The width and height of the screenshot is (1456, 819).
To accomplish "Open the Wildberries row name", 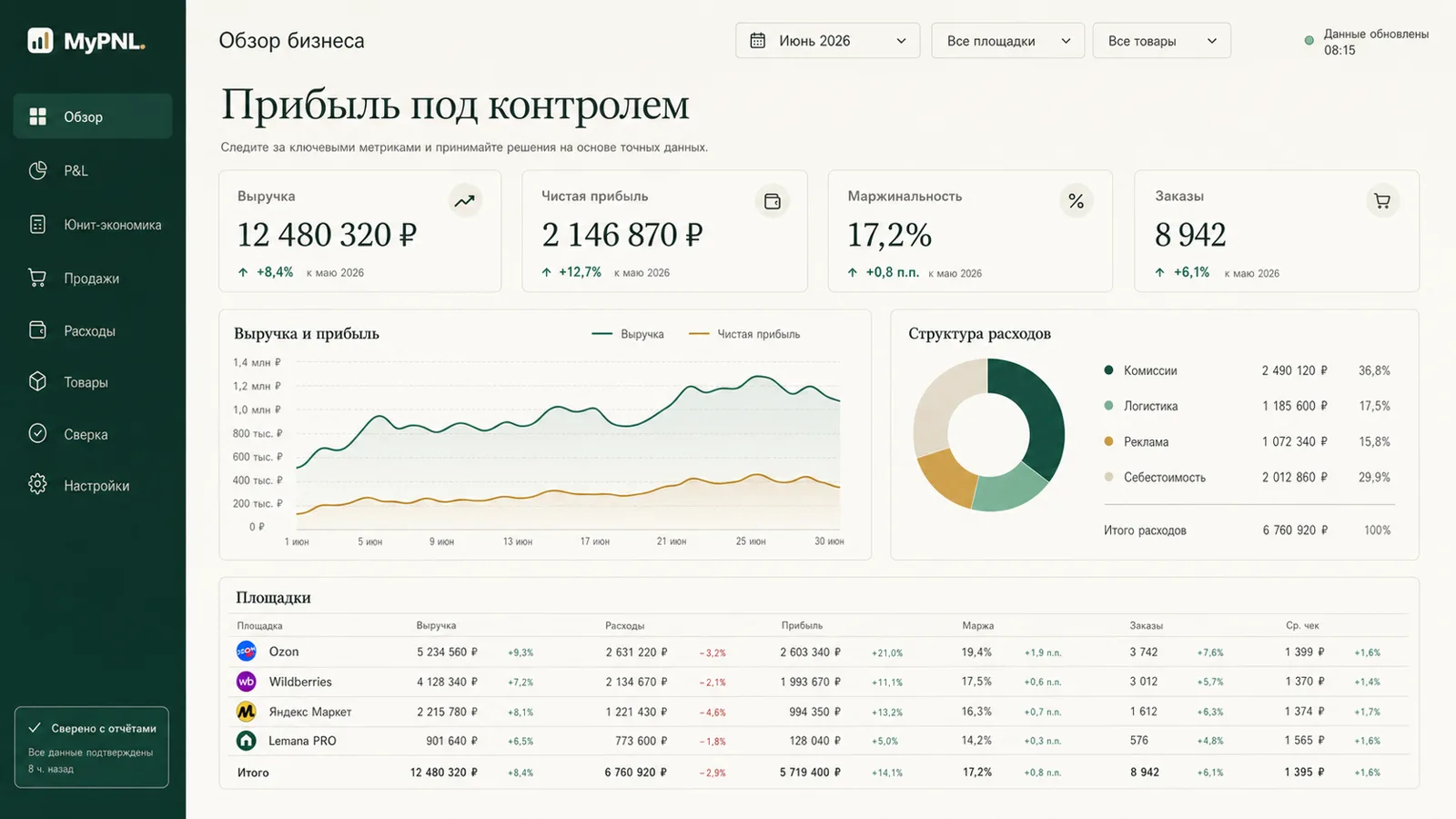I will coord(300,682).
